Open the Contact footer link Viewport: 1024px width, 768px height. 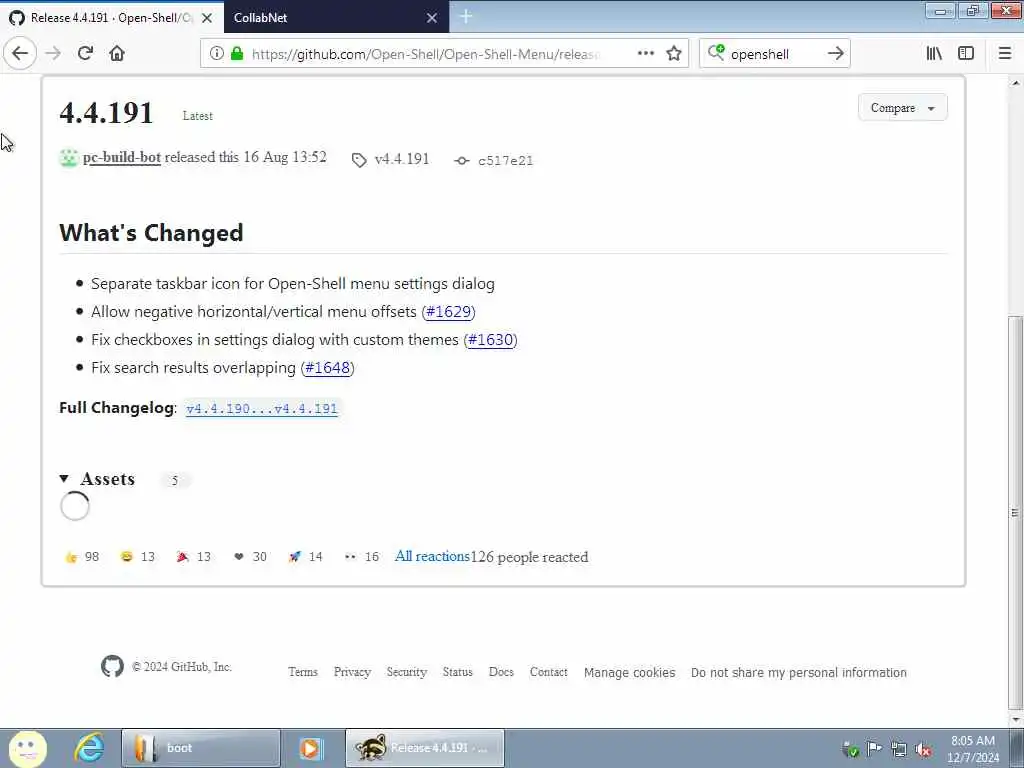[x=549, y=672]
